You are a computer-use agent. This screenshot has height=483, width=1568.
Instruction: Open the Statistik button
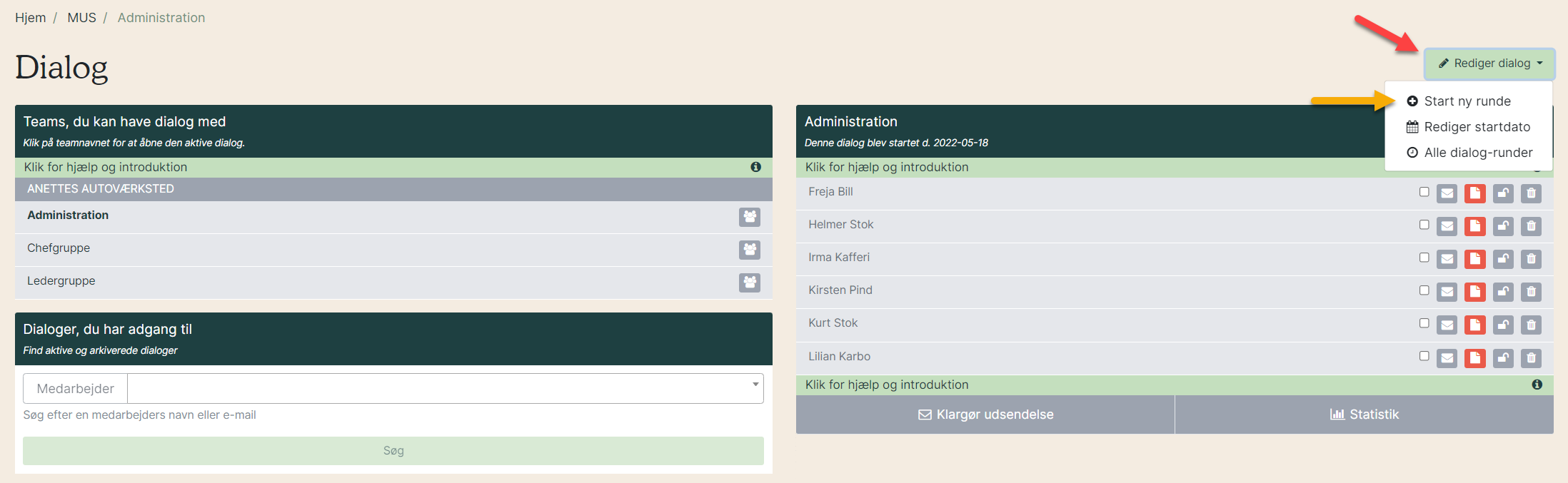point(1364,415)
